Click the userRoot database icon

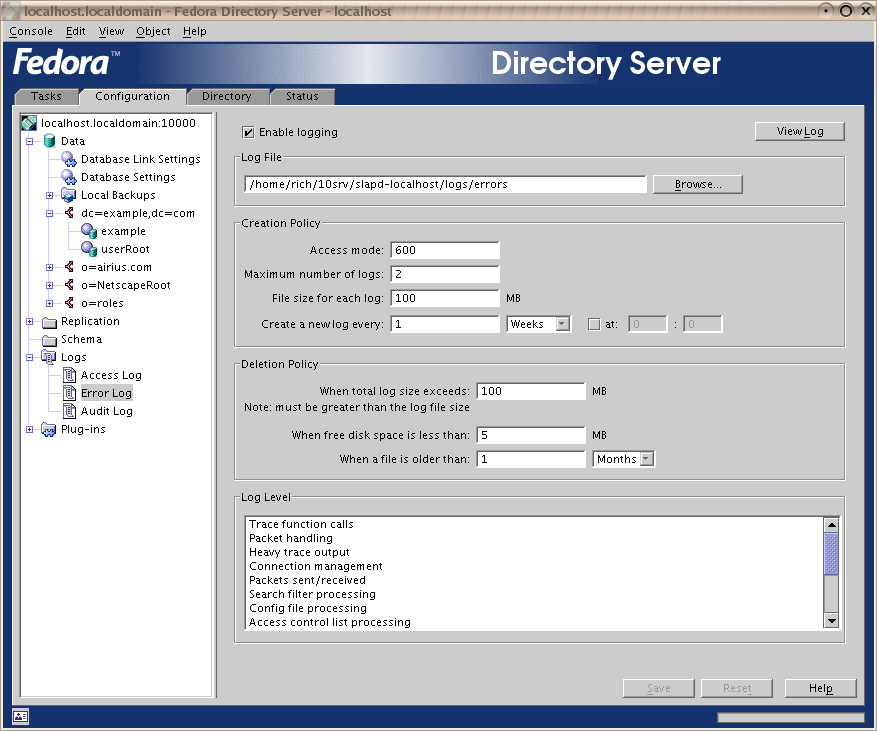(x=89, y=249)
